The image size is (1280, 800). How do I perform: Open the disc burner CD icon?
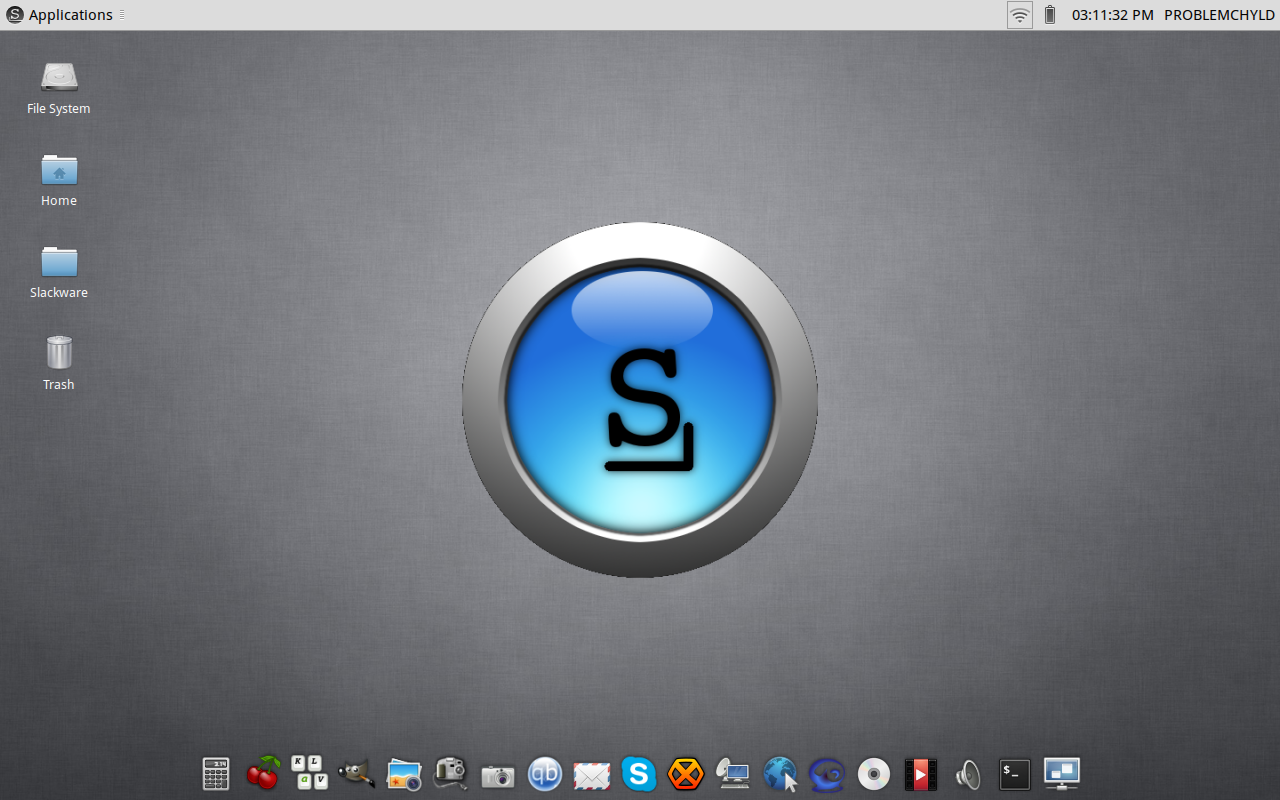[874, 774]
